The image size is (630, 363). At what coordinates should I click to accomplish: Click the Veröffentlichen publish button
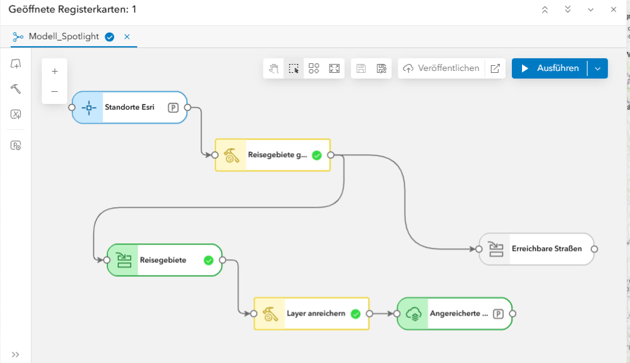click(x=442, y=68)
